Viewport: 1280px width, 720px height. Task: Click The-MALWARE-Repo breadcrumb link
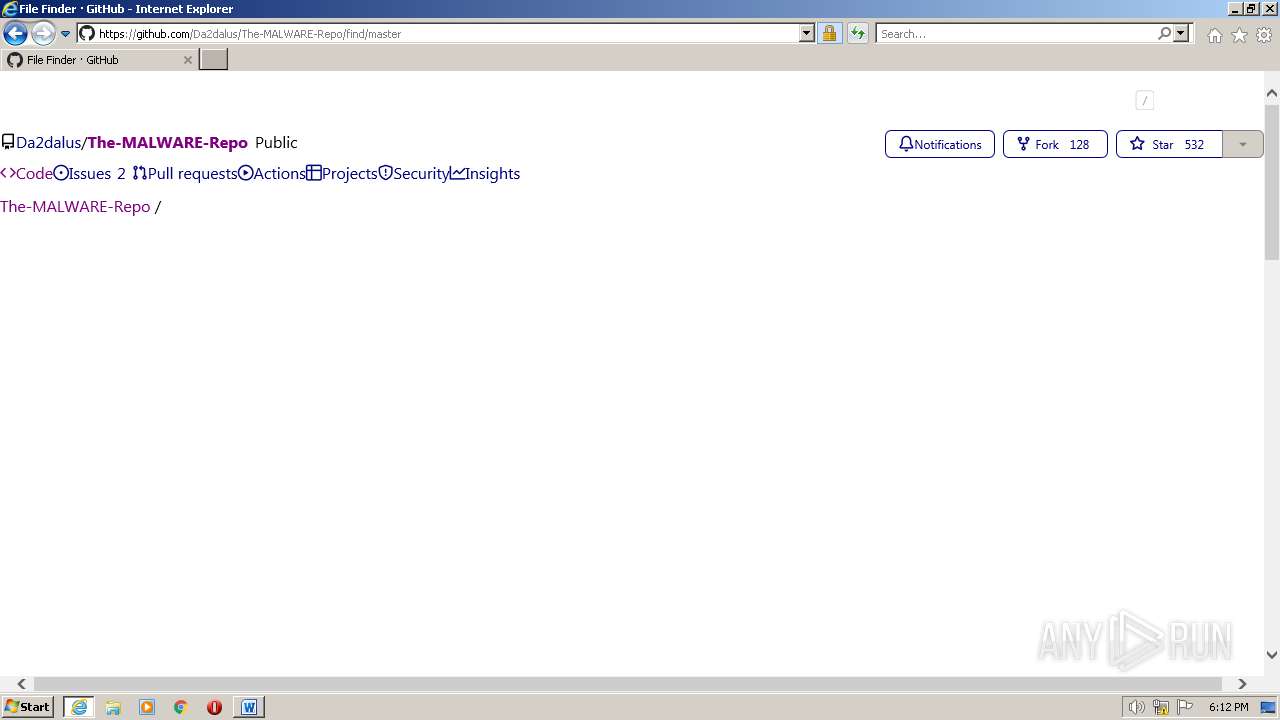pos(75,206)
